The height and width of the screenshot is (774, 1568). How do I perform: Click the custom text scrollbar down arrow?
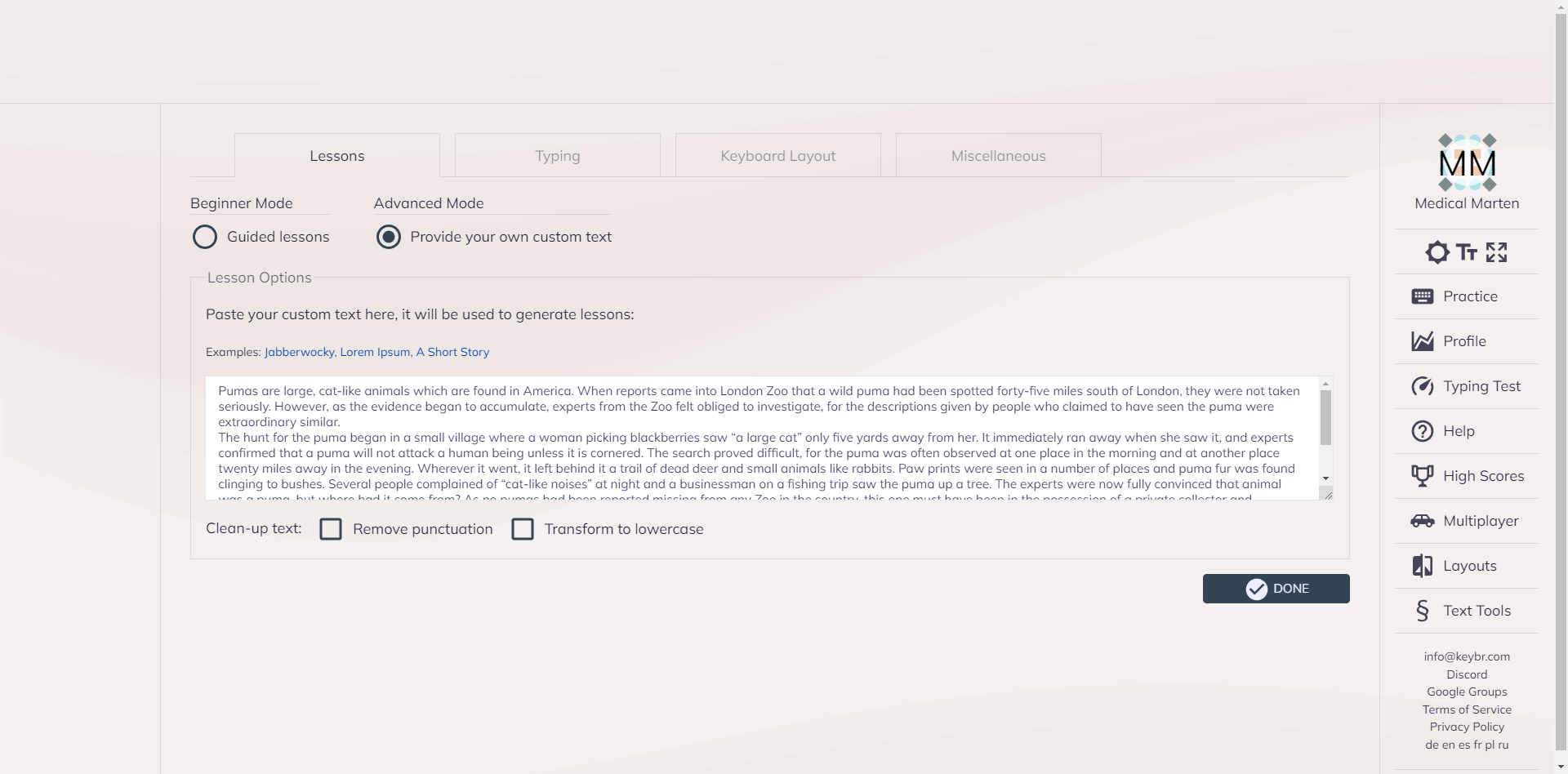coord(1326,478)
